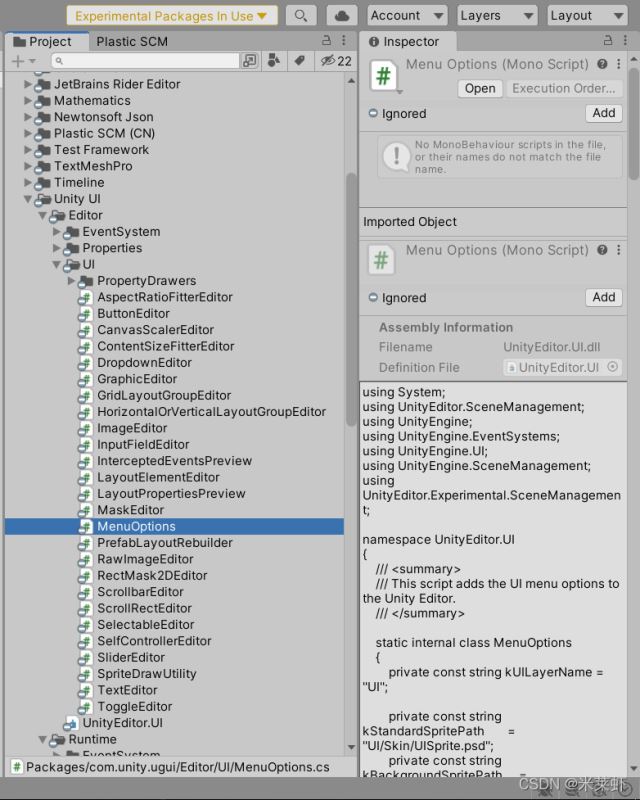The image size is (640, 800).
Task: Open the cloud services button
Action: point(341,16)
